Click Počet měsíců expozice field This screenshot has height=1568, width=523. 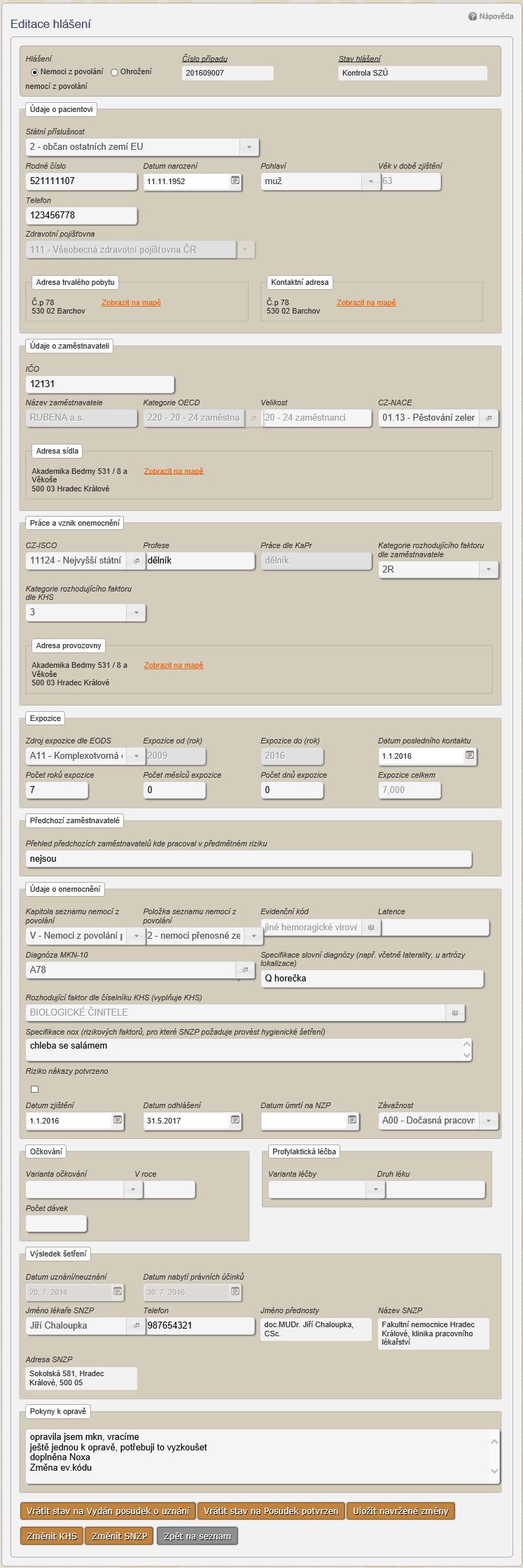[x=174, y=790]
